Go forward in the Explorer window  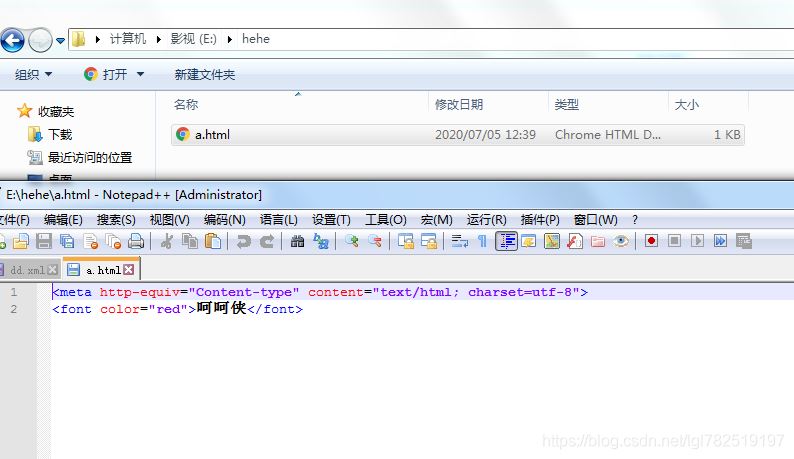[40, 40]
